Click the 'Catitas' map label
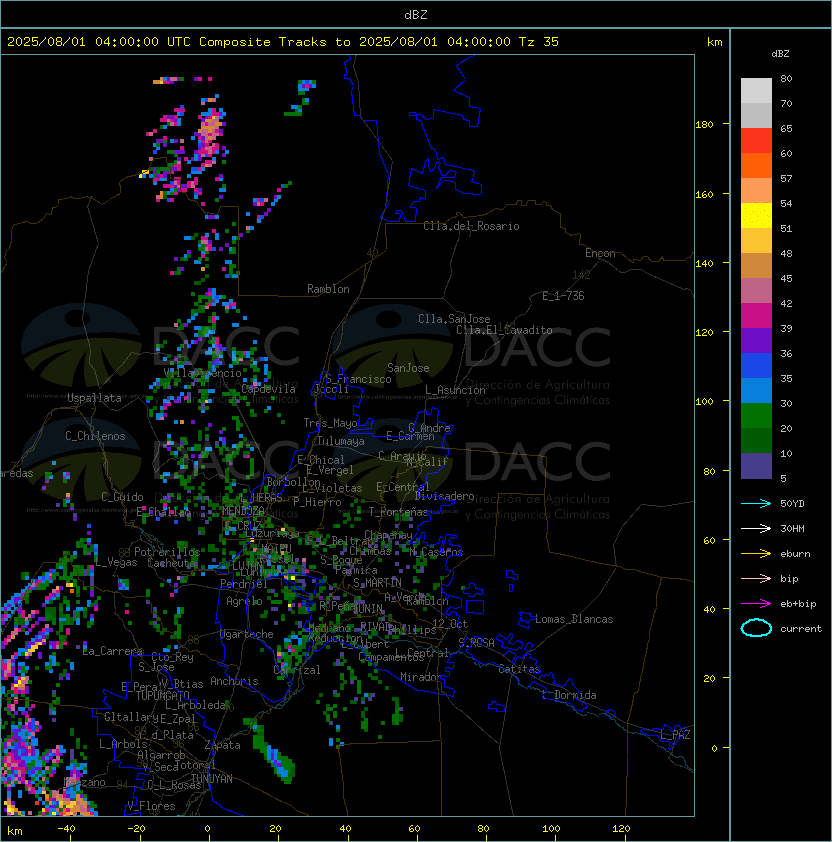This screenshot has width=832, height=842. [519, 669]
